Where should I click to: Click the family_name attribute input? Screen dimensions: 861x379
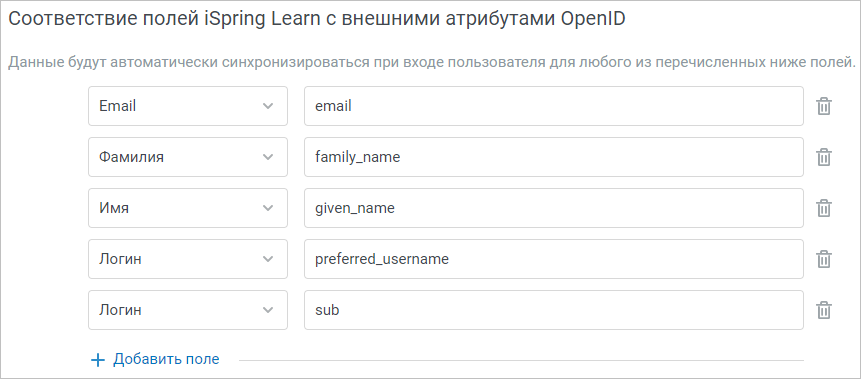click(554, 157)
